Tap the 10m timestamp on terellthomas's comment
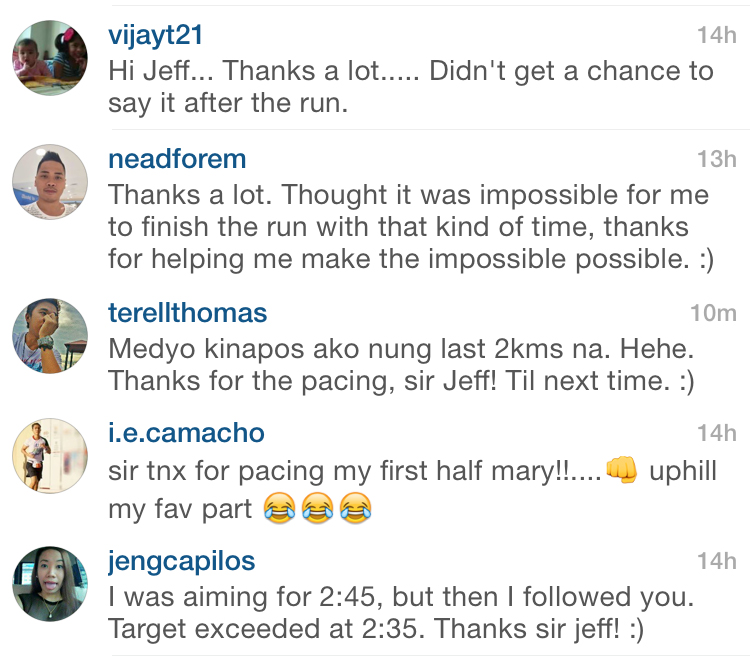This screenshot has width=750, height=668. [x=713, y=313]
